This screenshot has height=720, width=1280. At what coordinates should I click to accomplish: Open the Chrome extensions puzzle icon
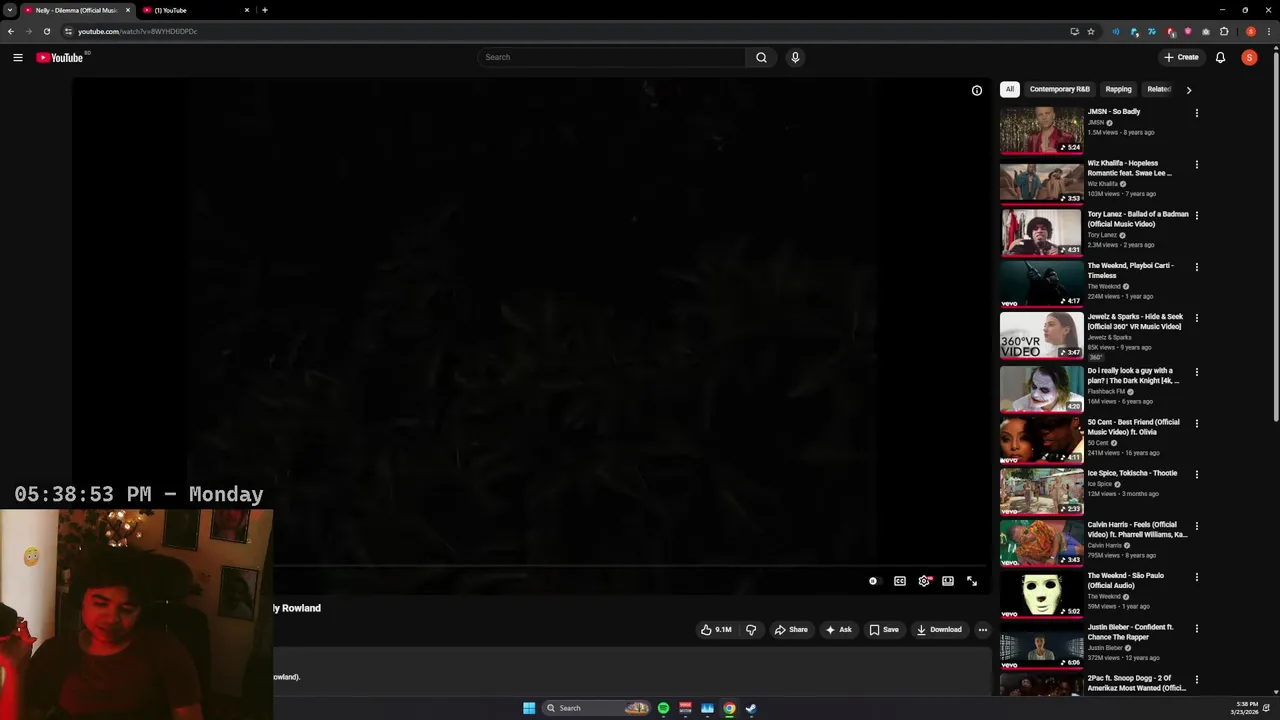(1224, 31)
